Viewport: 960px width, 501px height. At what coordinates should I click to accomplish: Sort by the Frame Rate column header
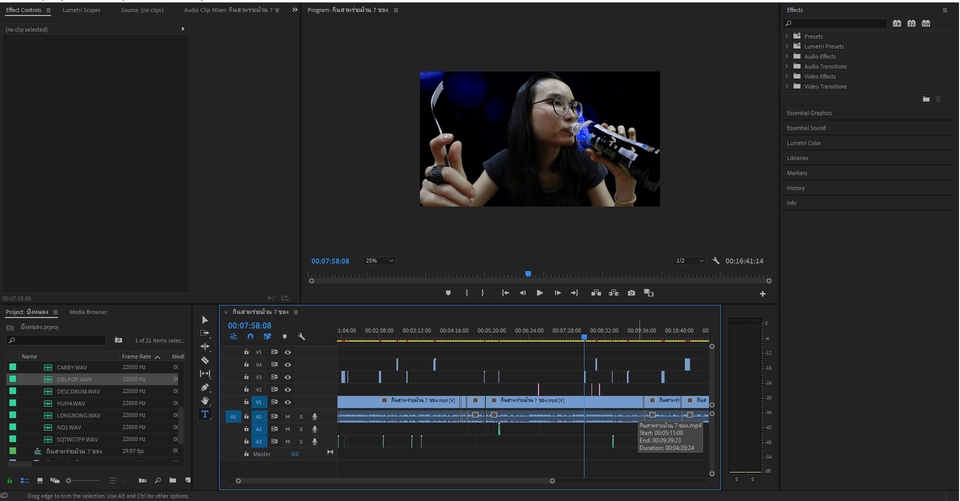136,356
